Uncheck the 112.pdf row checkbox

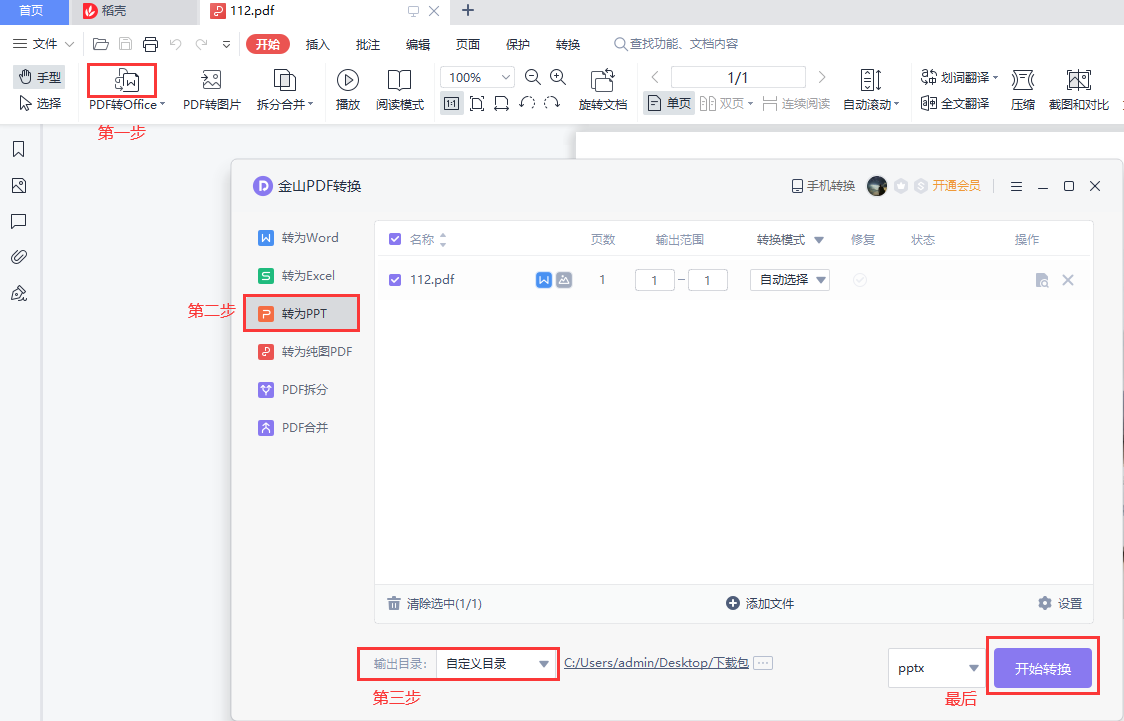395,280
